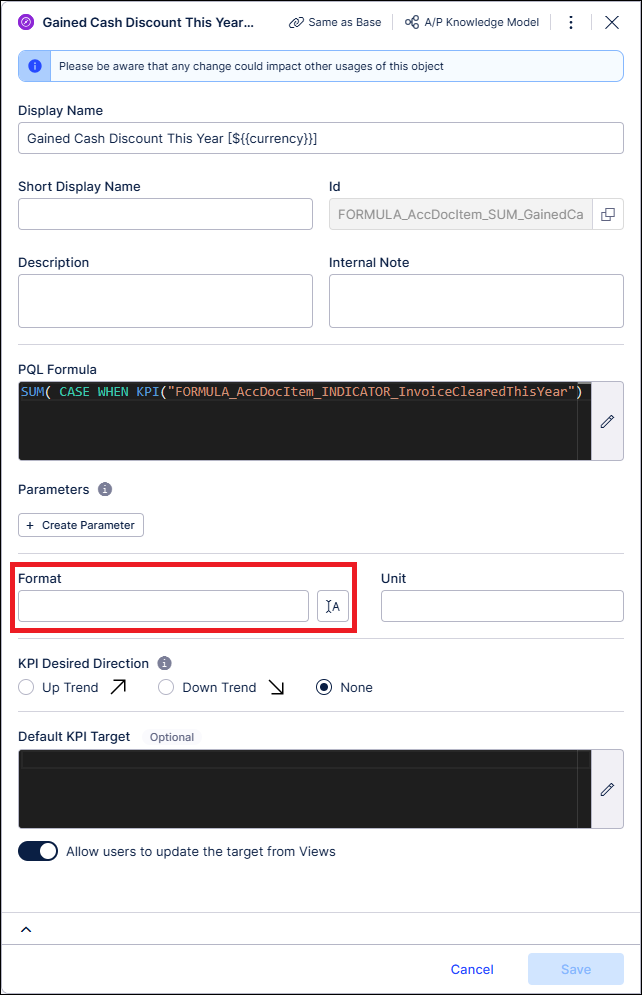Click the Same as Base link icon
This screenshot has height=995, width=642.
[x=296, y=22]
